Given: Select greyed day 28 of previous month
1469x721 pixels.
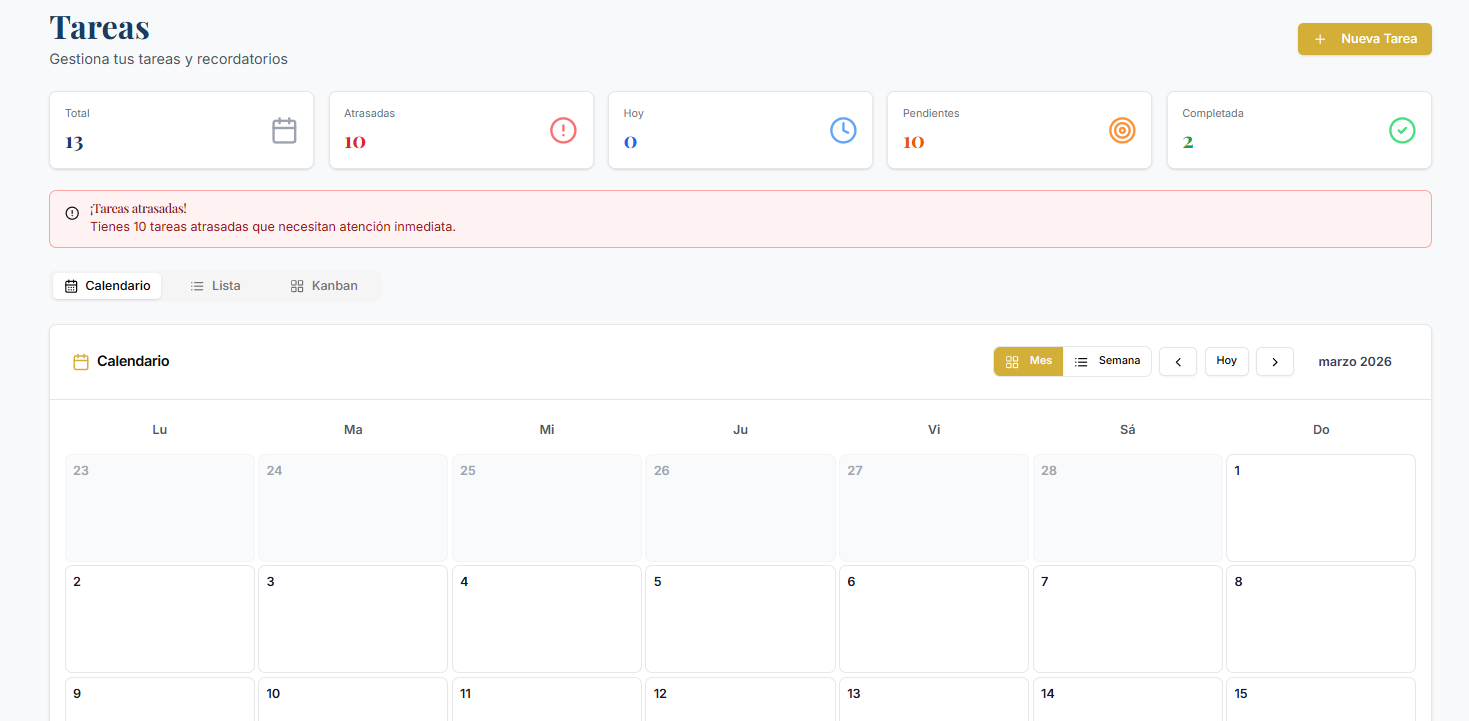Looking at the screenshot, I should [x=1128, y=508].
